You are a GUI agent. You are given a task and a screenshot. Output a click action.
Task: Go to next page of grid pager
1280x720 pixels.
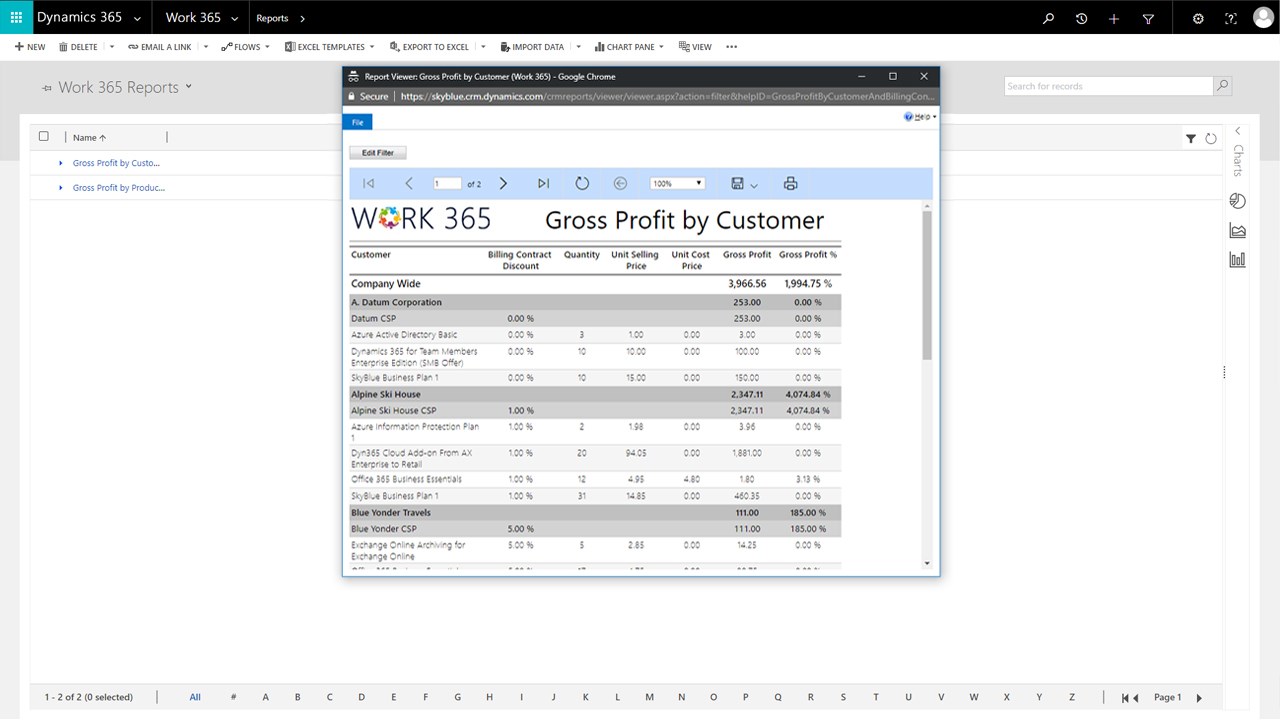(x=1200, y=698)
